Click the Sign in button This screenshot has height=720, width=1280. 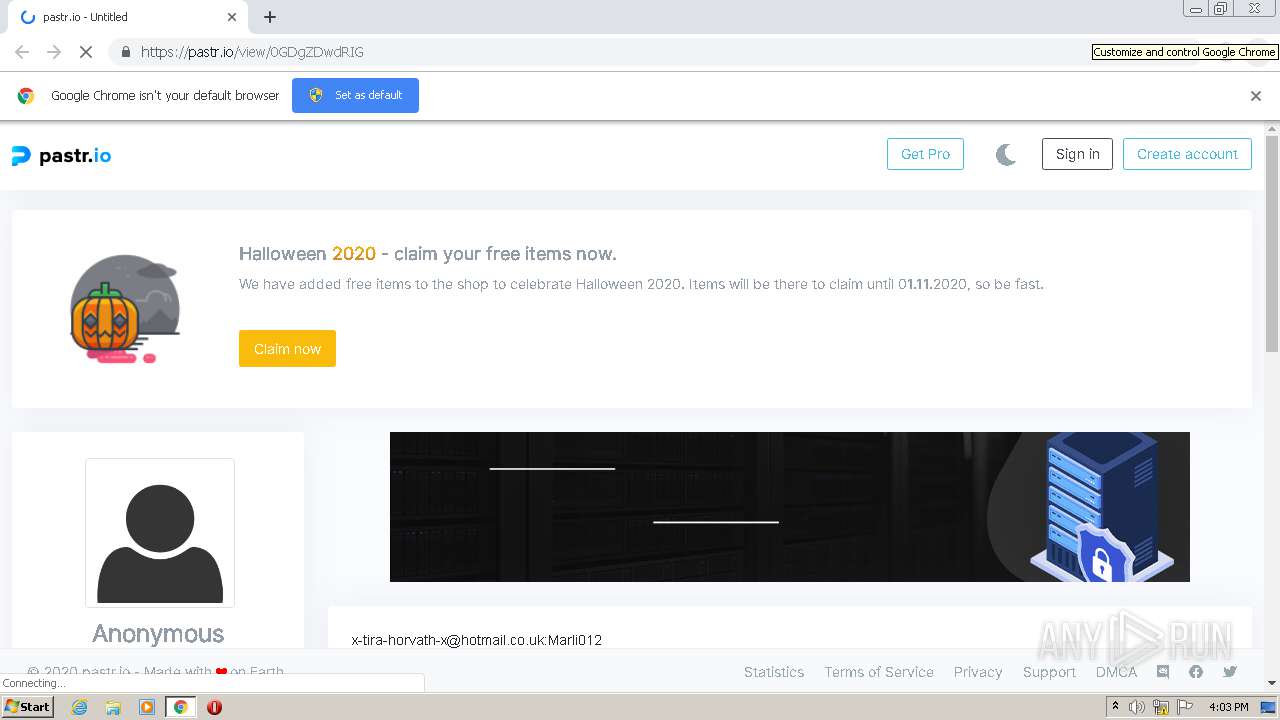click(x=1077, y=154)
